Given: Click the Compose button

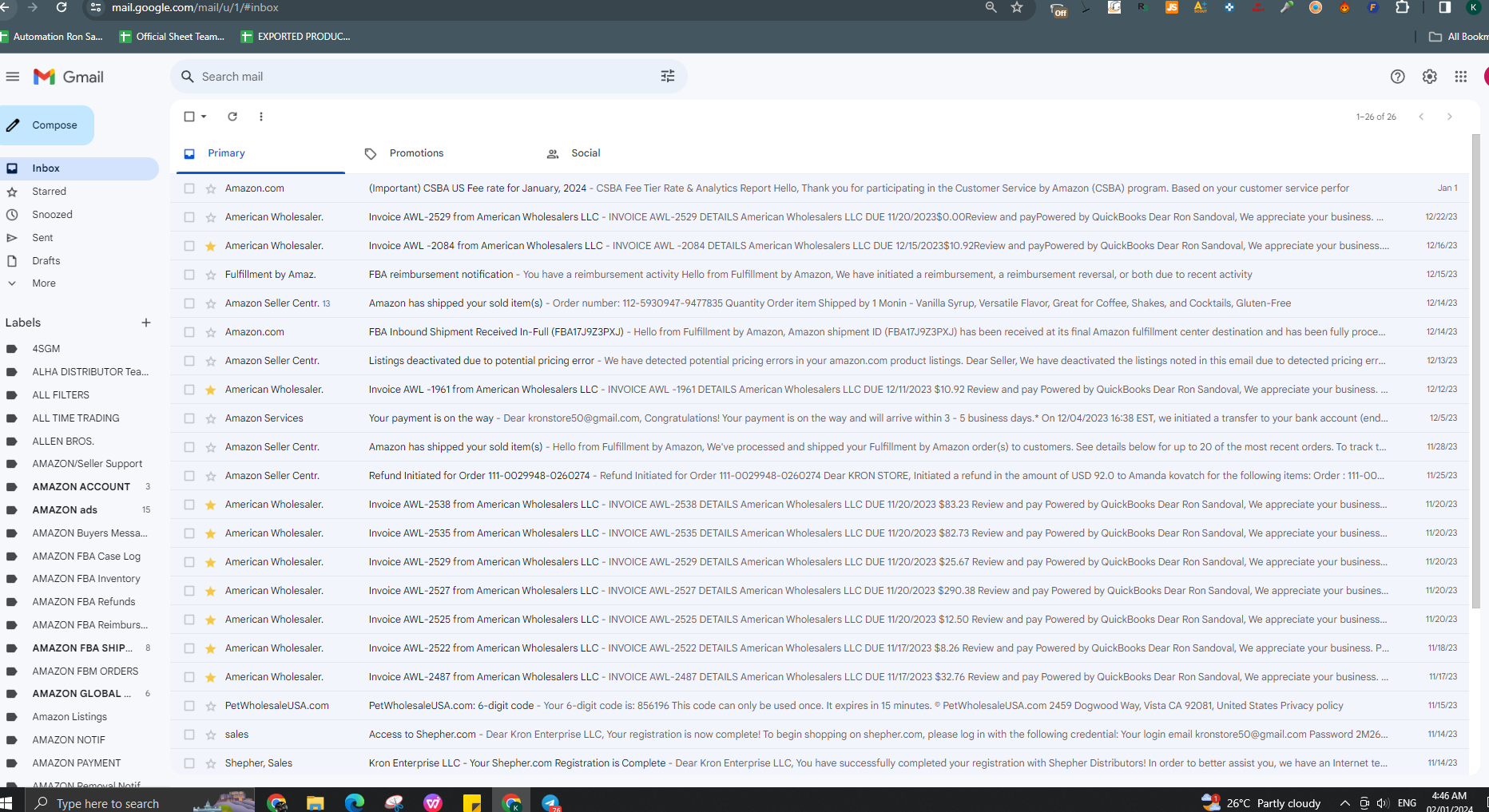Looking at the screenshot, I should click(46, 125).
